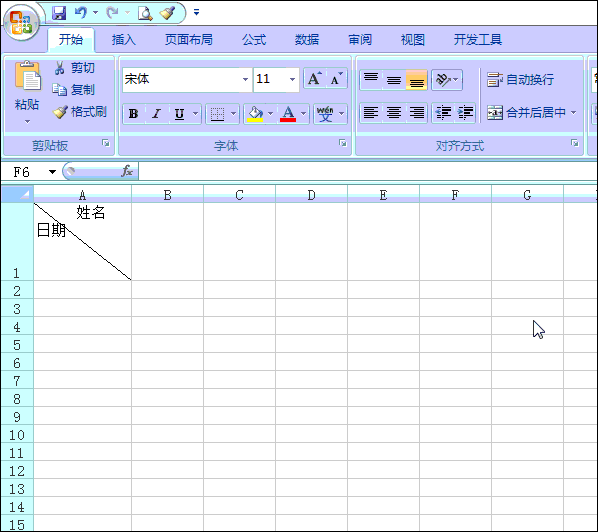Select cell A1 with diagonal header

tap(82, 241)
